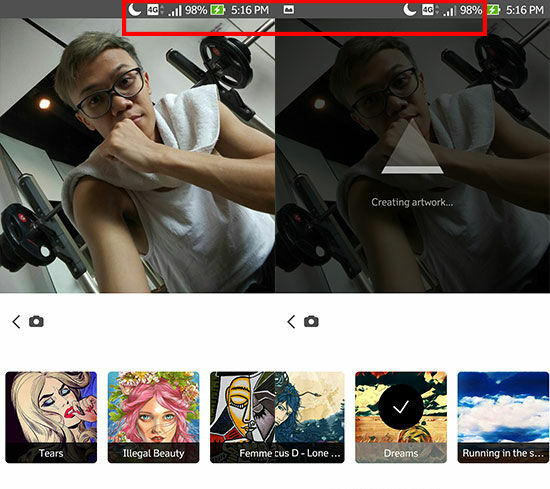Tap the right signal strength bars
This screenshot has height=489, width=550.
450,11
